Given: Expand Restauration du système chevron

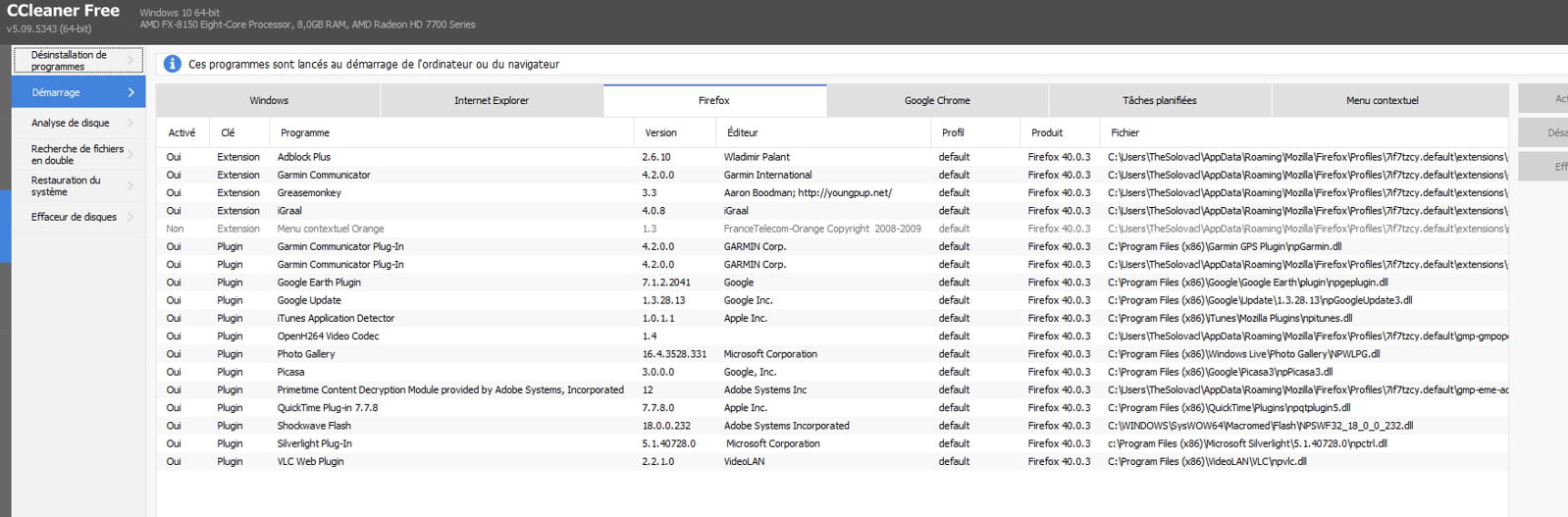Looking at the screenshot, I should point(131,186).
